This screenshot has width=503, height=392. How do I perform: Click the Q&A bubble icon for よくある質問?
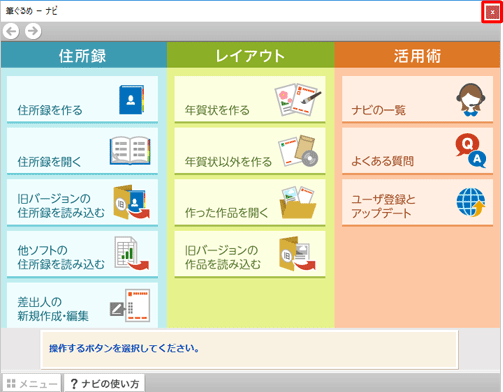(x=471, y=151)
